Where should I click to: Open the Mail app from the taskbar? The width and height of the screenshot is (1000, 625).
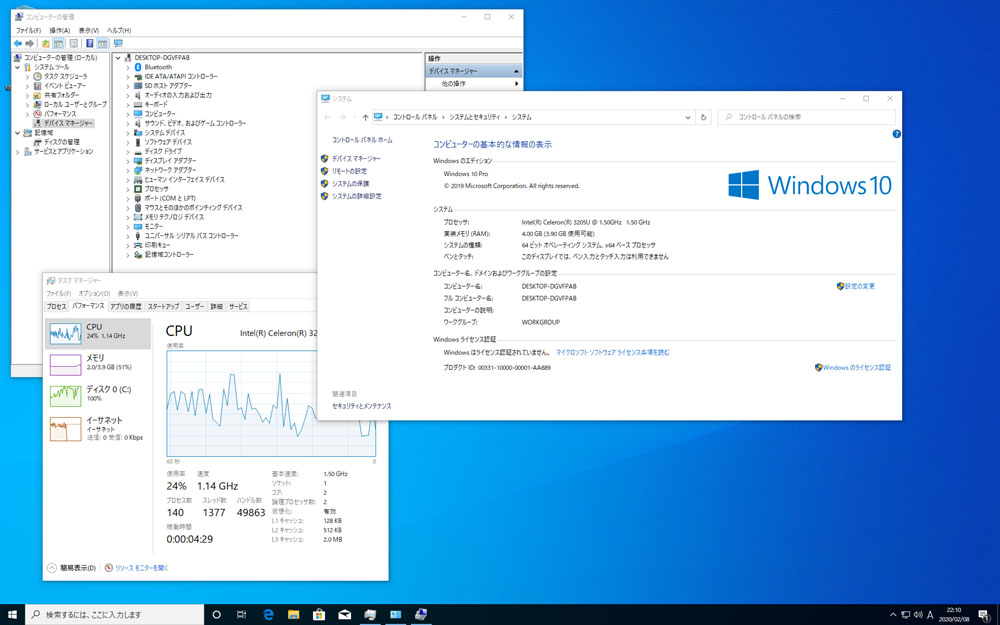coord(344,615)
